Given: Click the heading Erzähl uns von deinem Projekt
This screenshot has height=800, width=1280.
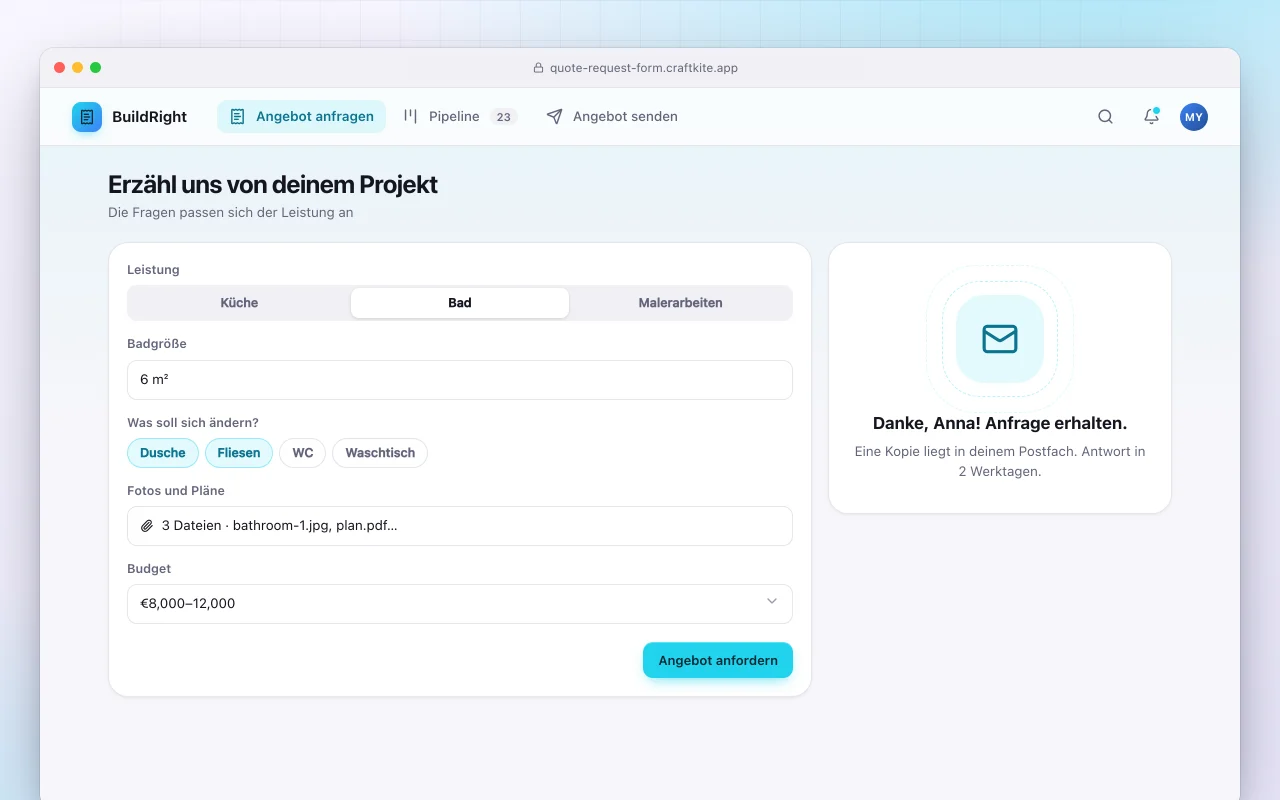Looking at the screenshot, I should tap(273, 185).
